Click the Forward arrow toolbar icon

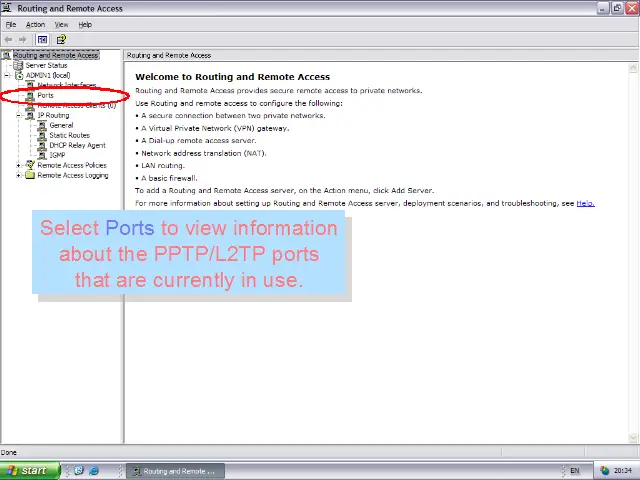point(23,40)
